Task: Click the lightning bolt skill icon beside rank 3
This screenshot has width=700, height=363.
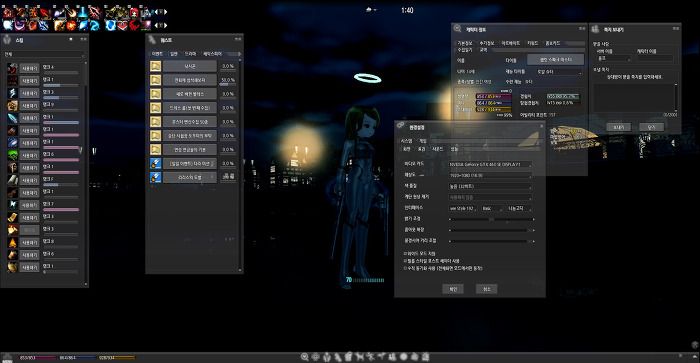Action: point(12,93)
